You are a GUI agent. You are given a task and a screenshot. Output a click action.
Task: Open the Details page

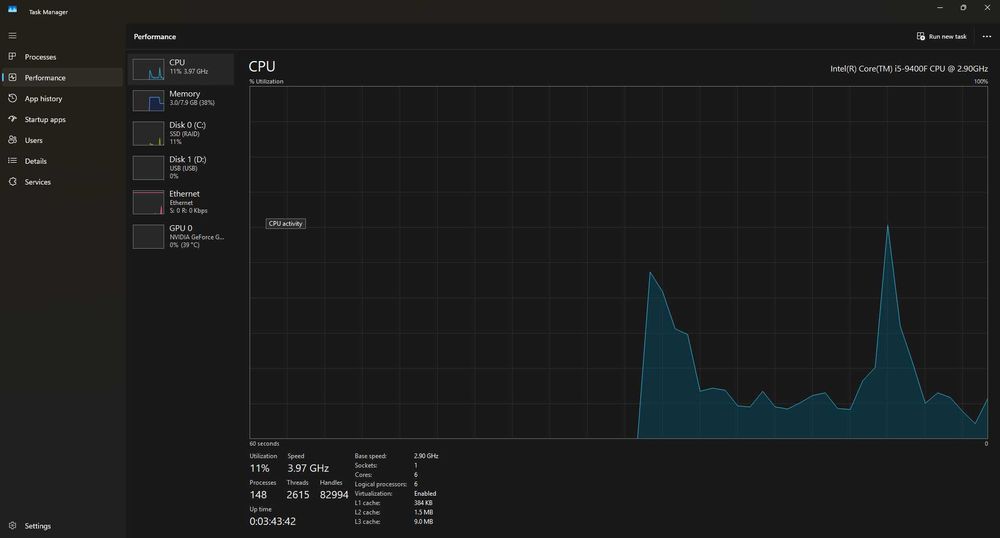[x=36, y=161]
